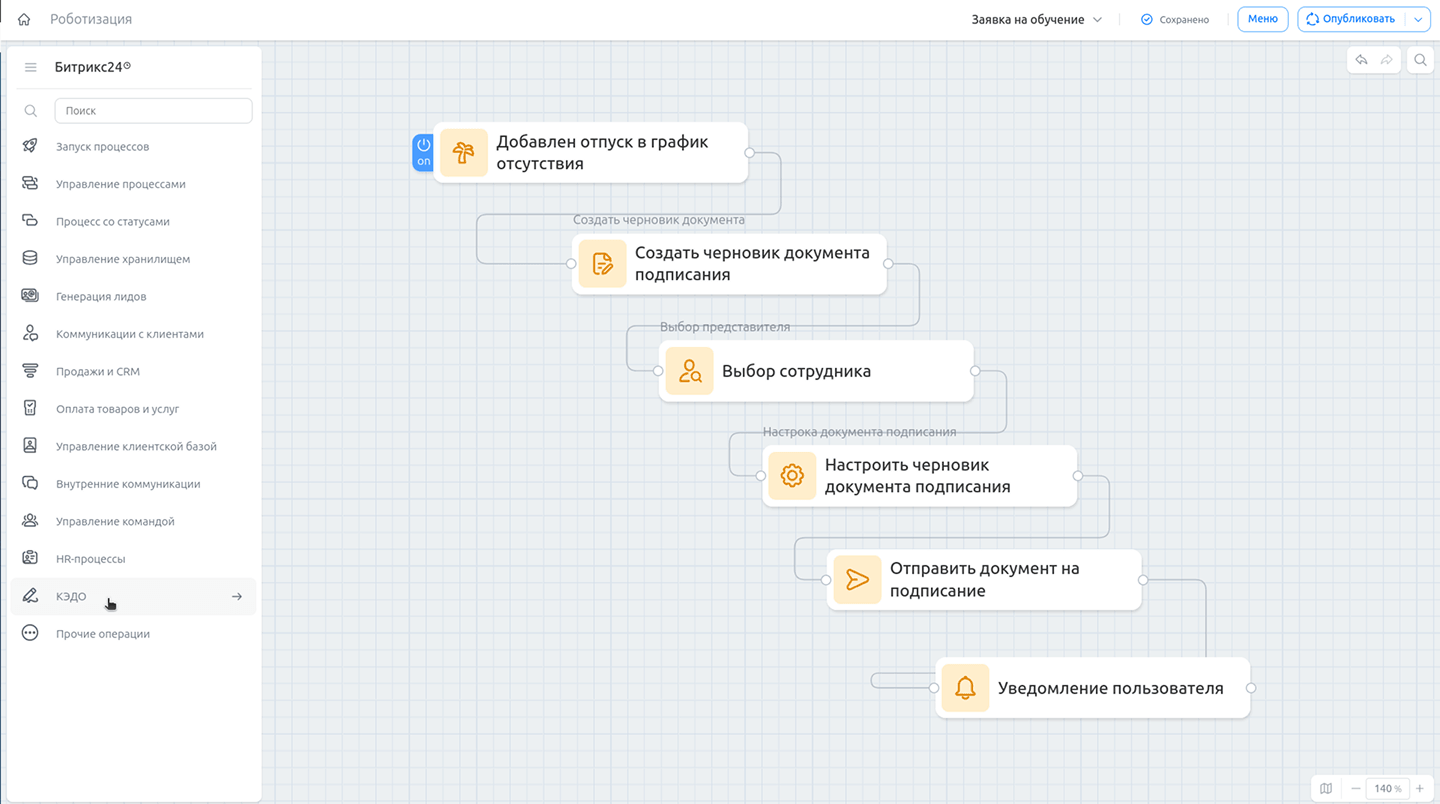This screenshot has height=804, width=1440.
Task: Click the Управление хранилищем label
Action: [123, 259]
